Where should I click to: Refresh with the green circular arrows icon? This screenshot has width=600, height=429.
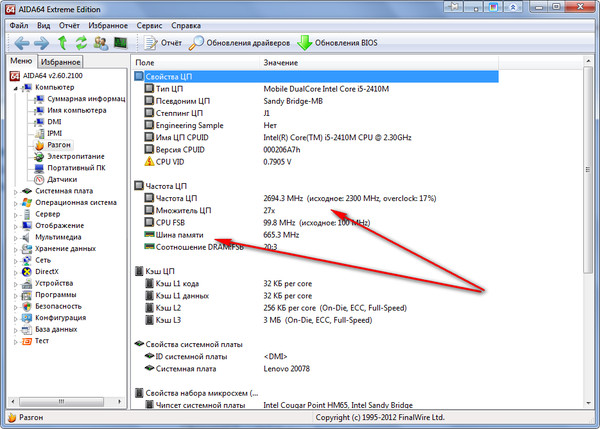tap(81, 42)
